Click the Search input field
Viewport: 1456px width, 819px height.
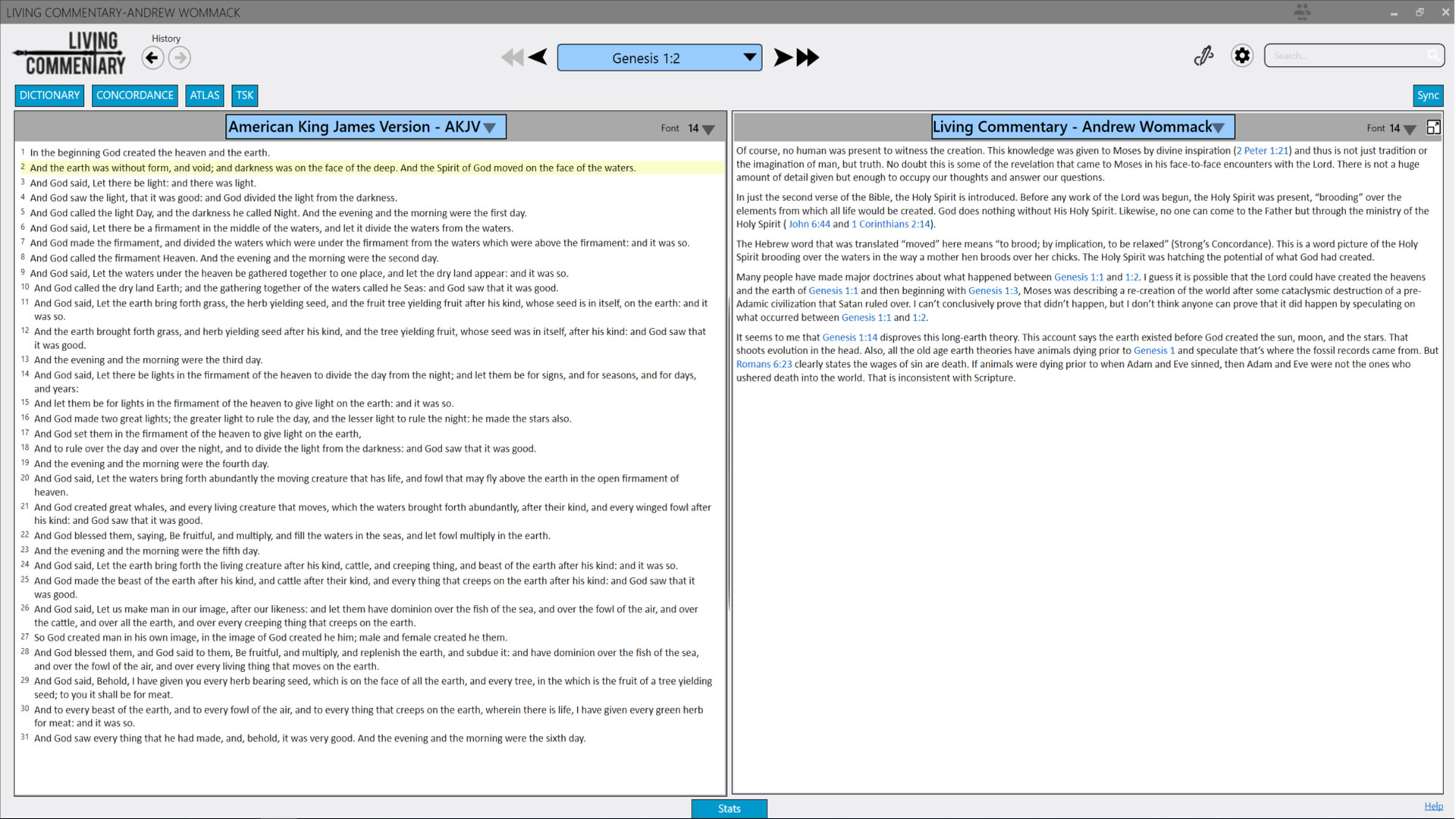(1346, 55)
